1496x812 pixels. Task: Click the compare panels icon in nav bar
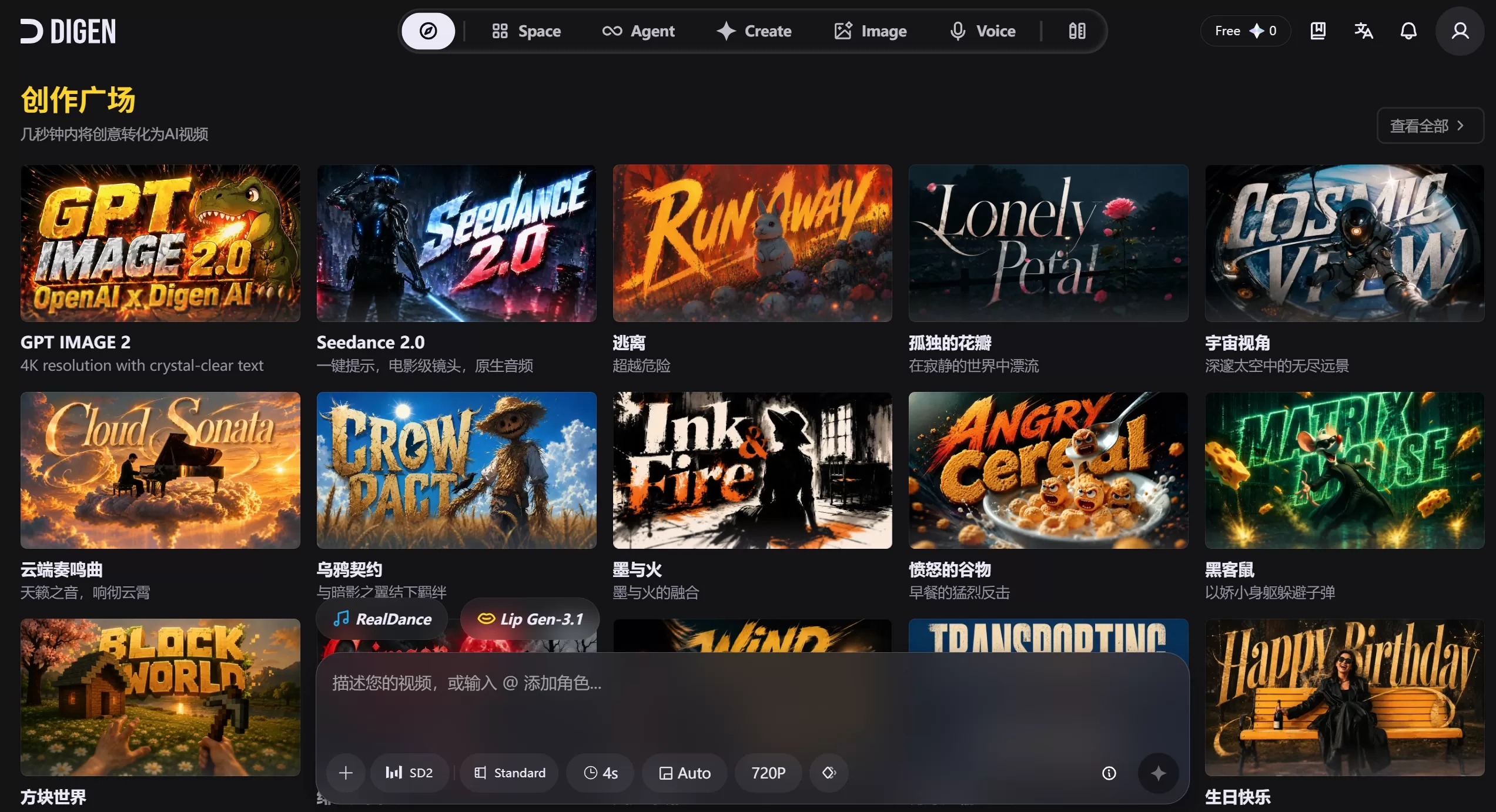[x=1077, y=31]
